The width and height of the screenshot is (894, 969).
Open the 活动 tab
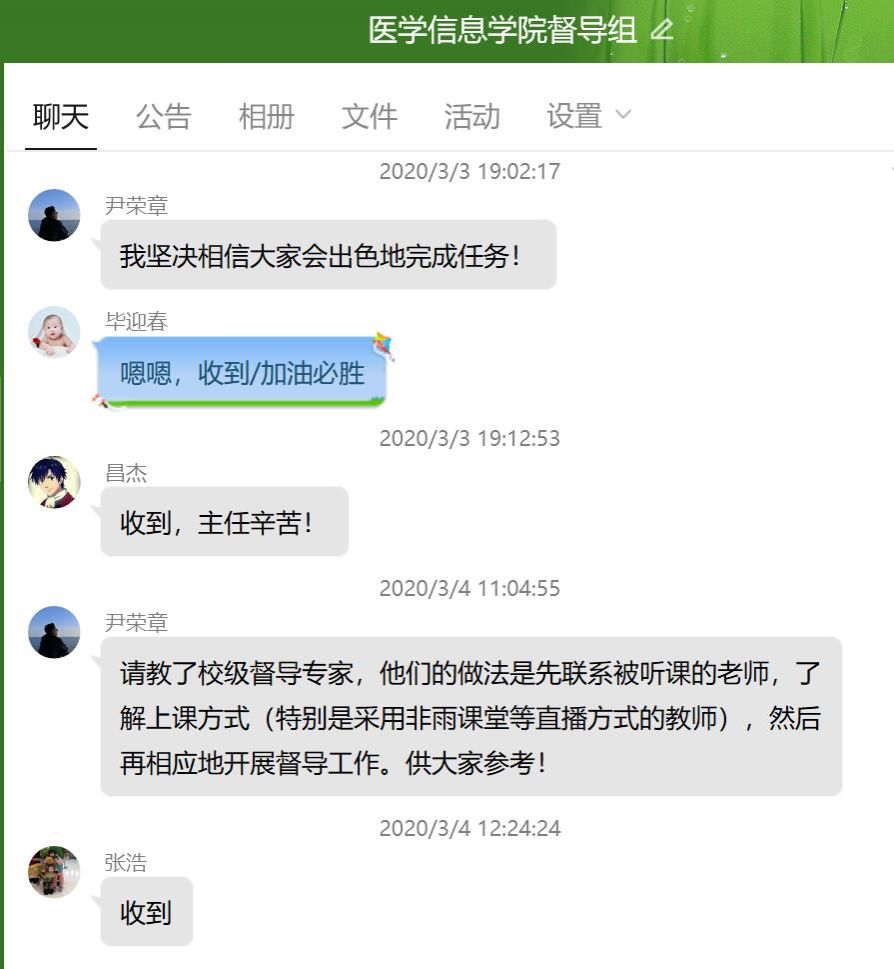coord(472,116)
